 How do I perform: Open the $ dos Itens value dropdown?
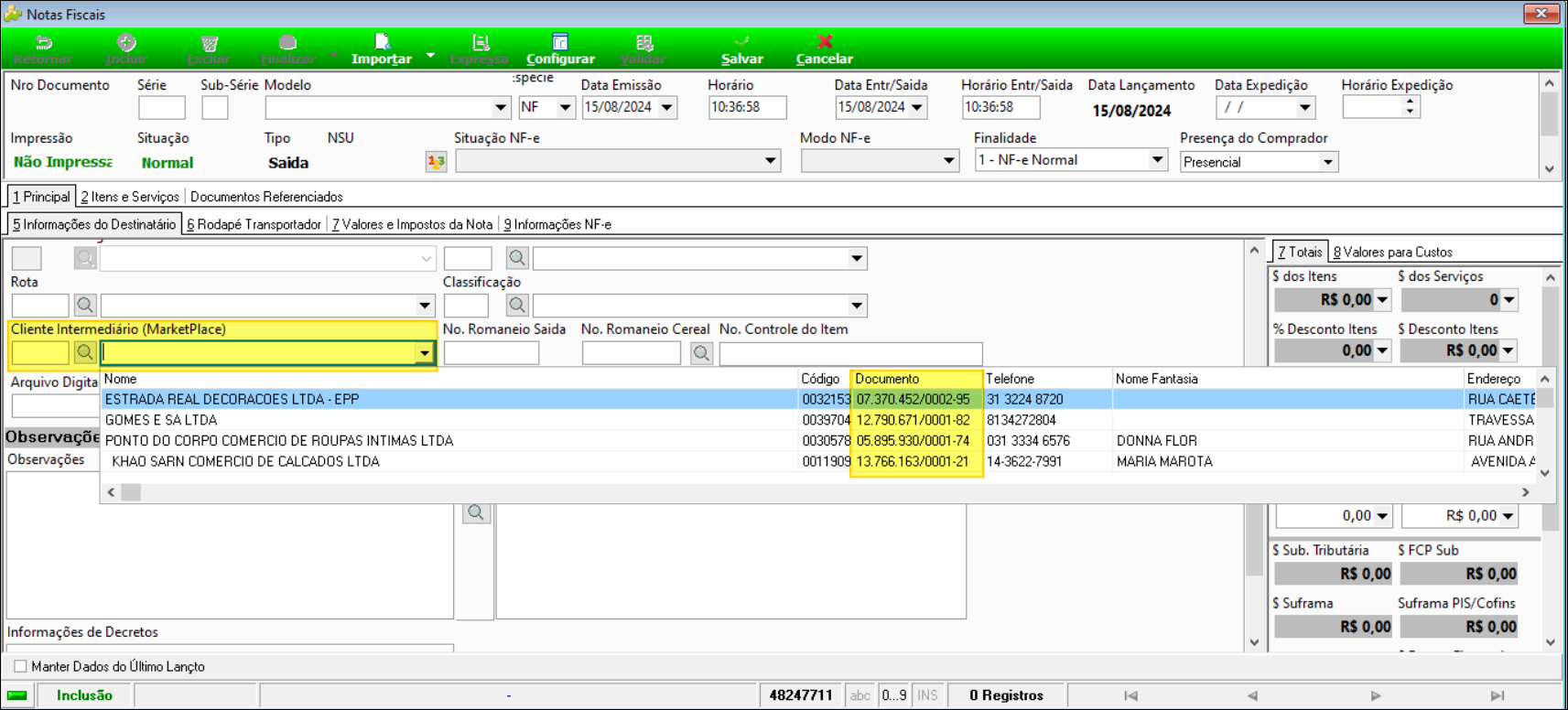[x=1382, y=299]
